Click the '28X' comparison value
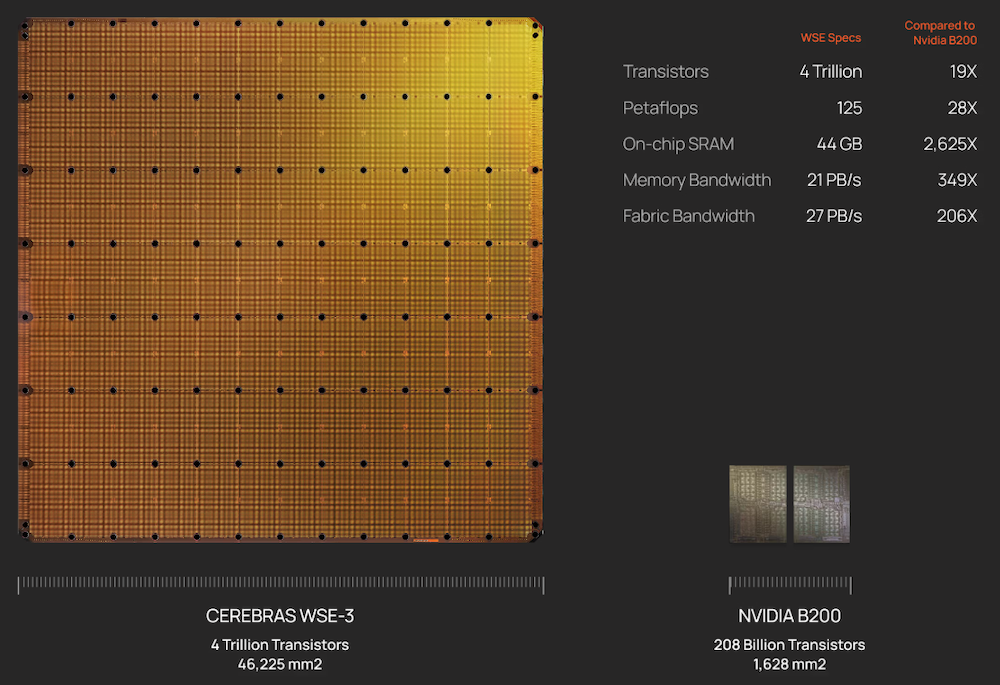The image size is (1000, 685). tap(962, 108)
